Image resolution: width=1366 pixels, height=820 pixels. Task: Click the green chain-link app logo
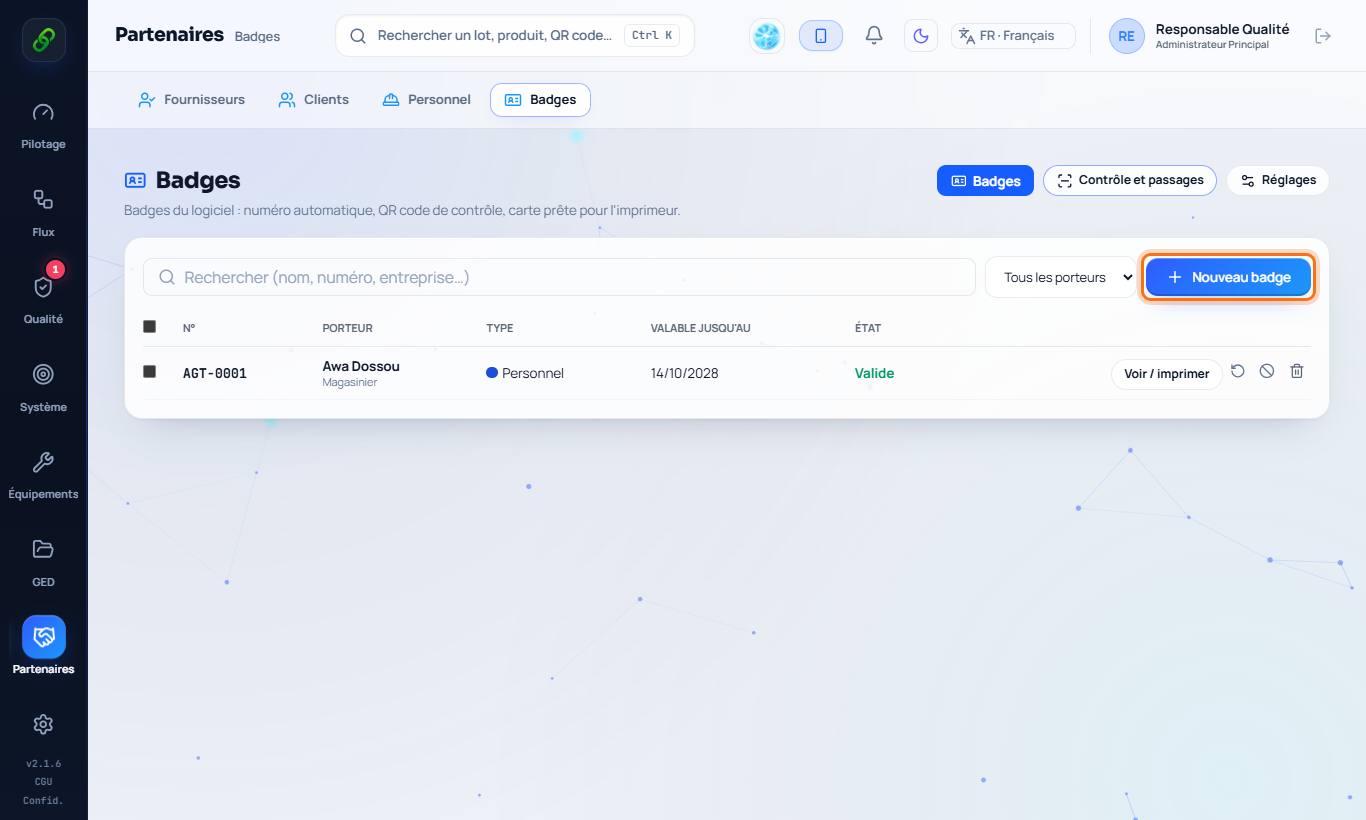pyautogui.click(x=44, y=40)
